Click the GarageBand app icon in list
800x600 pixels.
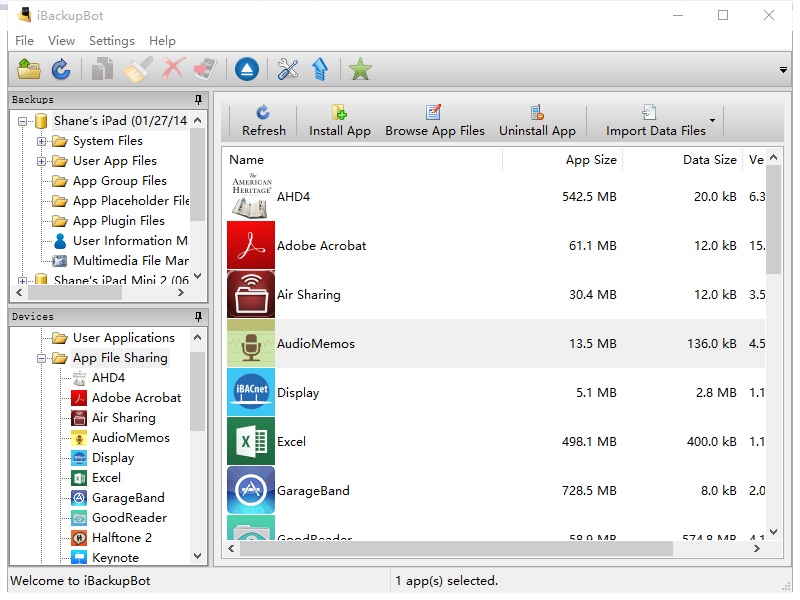[251, 490]
